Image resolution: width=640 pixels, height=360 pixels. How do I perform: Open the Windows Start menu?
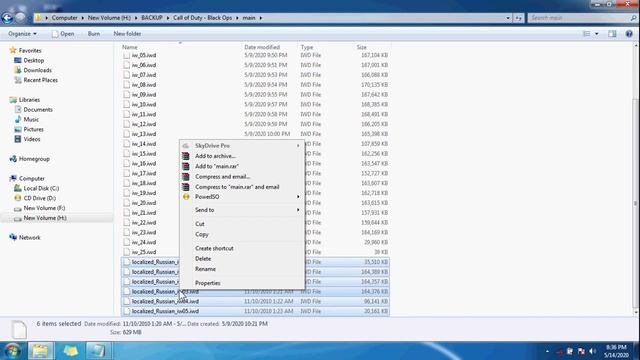(x=13, y=351)
